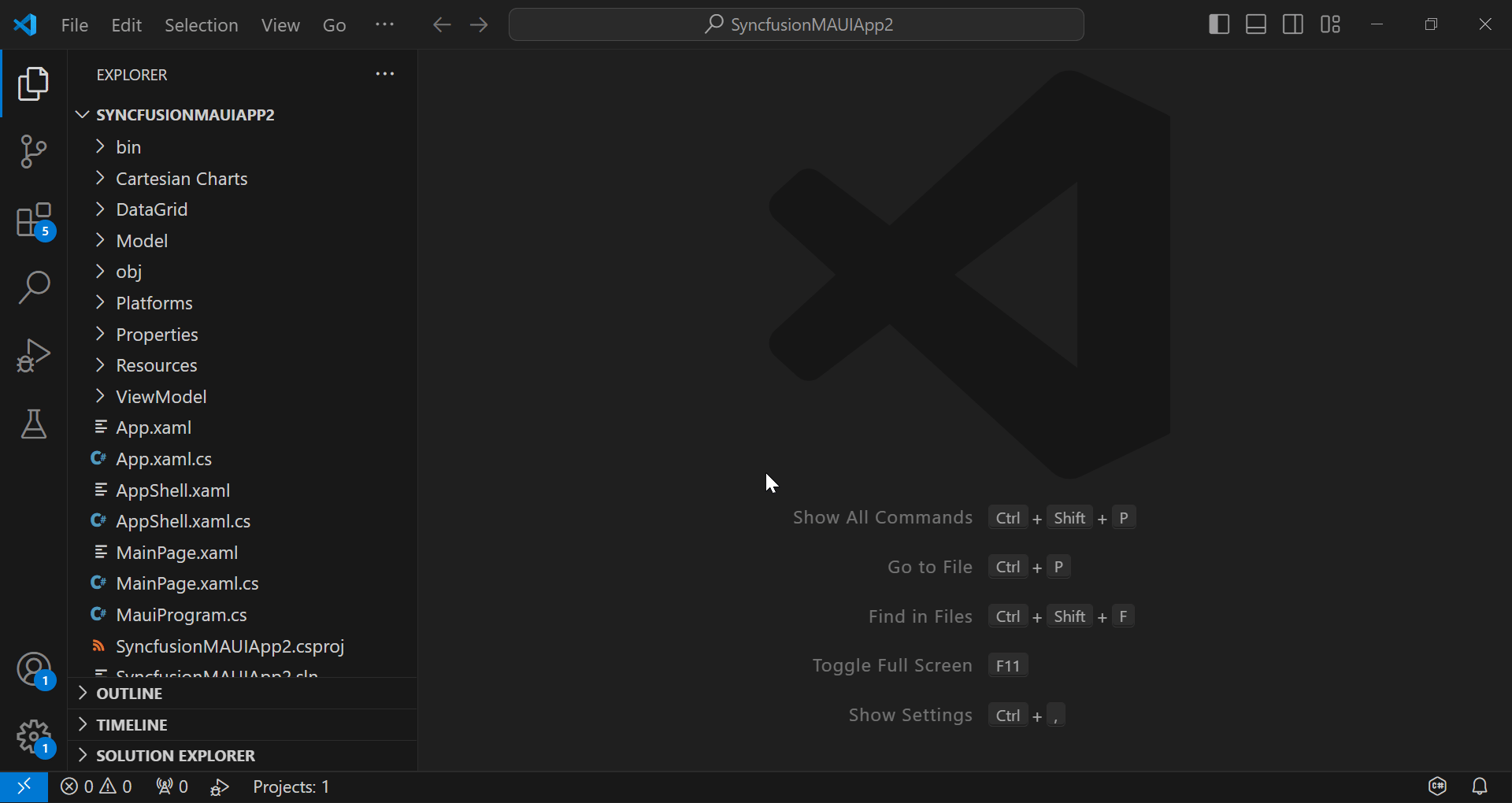Open the Testing view
The width and height of the screenshot is (1512, 803).
(33, 424)
